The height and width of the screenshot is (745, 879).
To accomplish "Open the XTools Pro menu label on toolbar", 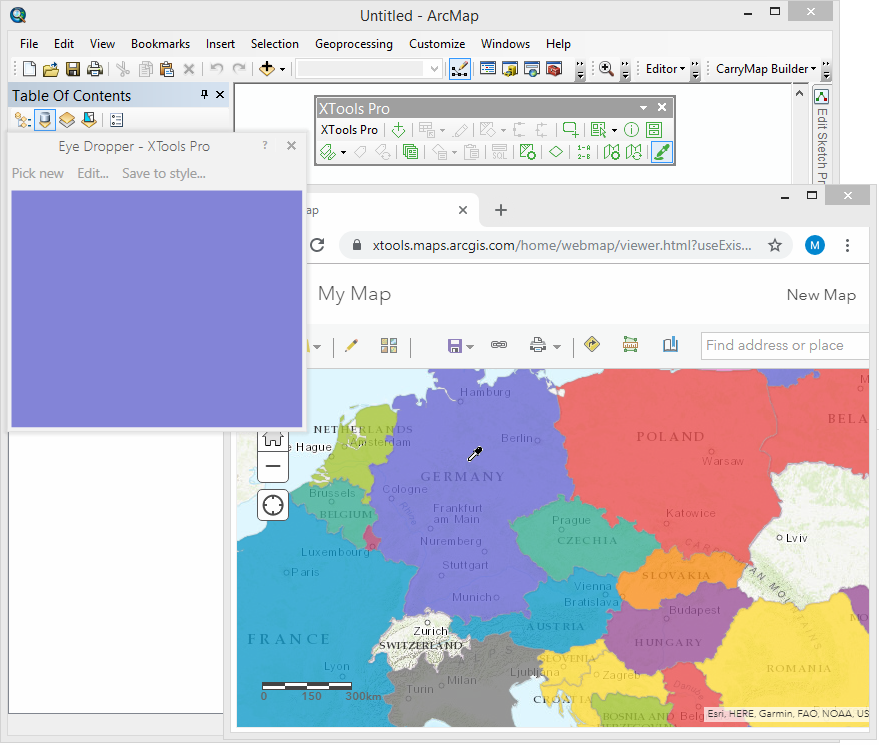I will pyautogui.click(x=349, y=130).
